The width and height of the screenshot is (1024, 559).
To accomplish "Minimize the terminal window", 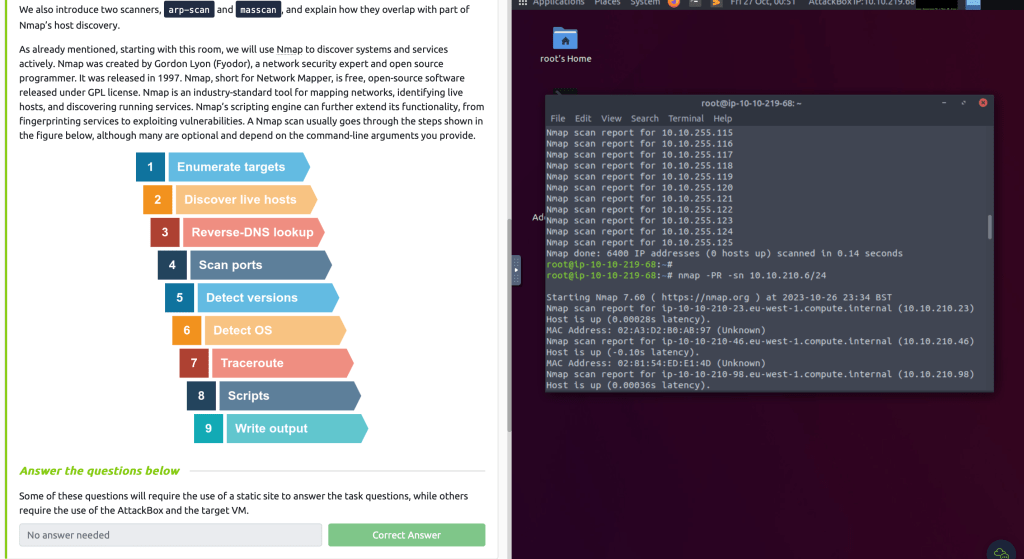I will tap(945, 102).
